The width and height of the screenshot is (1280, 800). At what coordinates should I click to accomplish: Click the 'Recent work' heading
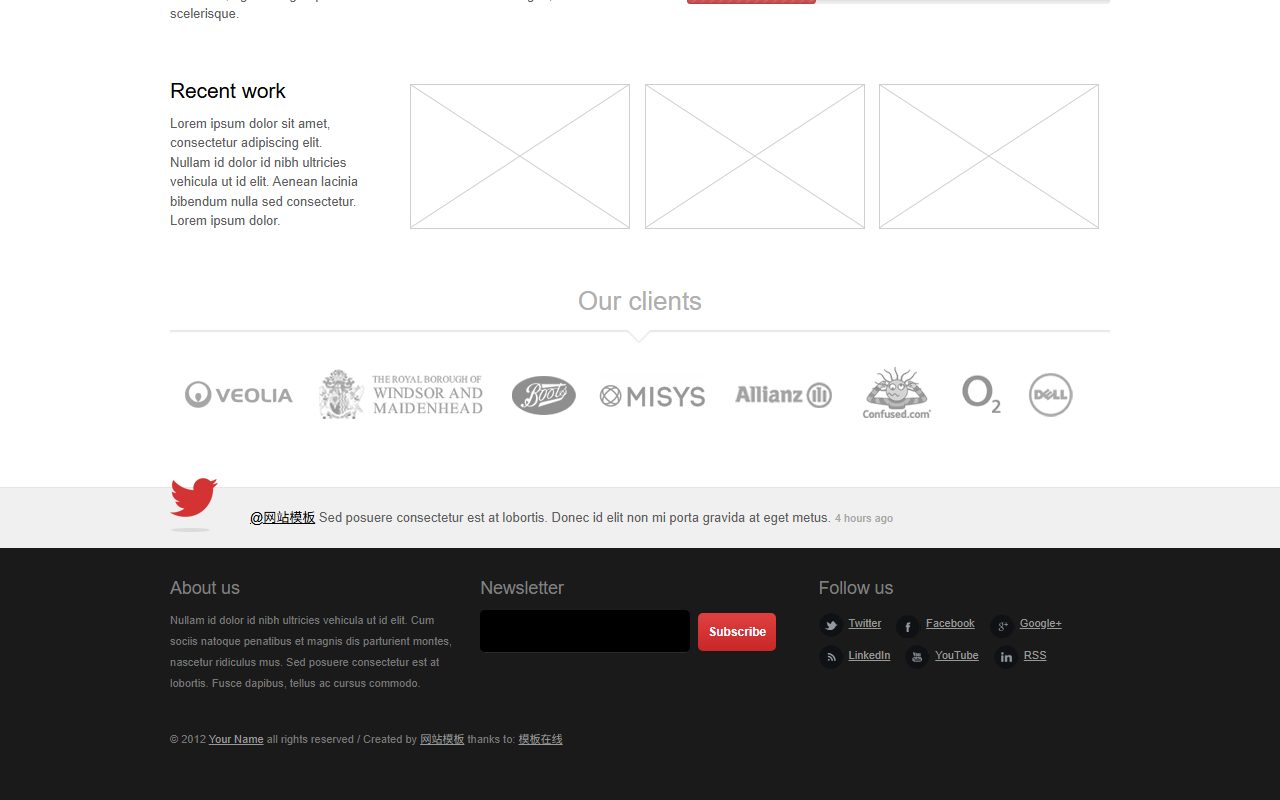pos(228,91)
